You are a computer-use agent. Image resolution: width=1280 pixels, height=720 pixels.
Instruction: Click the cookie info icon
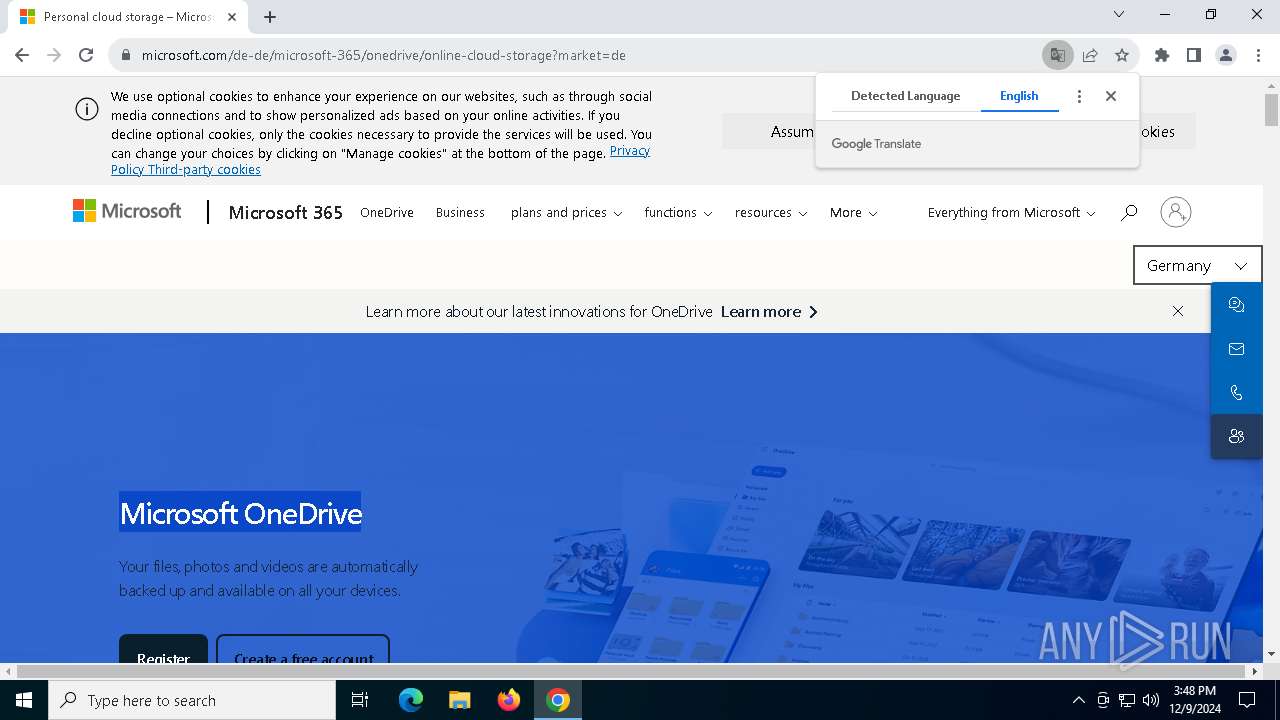pos(87,110)
